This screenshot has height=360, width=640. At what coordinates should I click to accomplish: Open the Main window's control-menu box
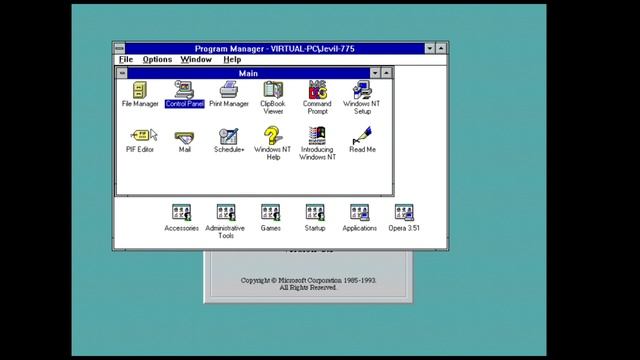click(x=122, y=73)
